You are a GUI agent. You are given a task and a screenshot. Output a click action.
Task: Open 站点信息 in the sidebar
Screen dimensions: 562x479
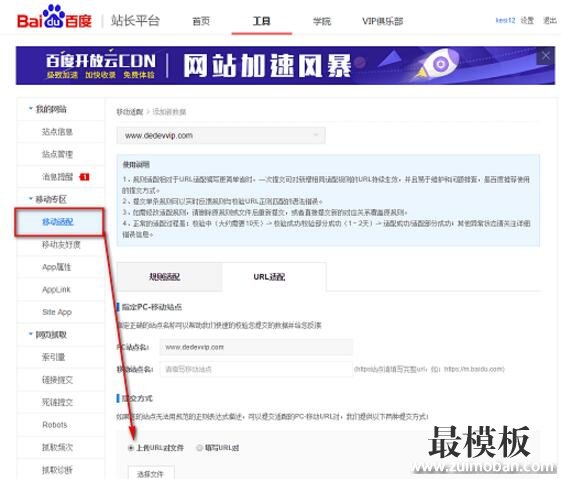tap(57, 132)
